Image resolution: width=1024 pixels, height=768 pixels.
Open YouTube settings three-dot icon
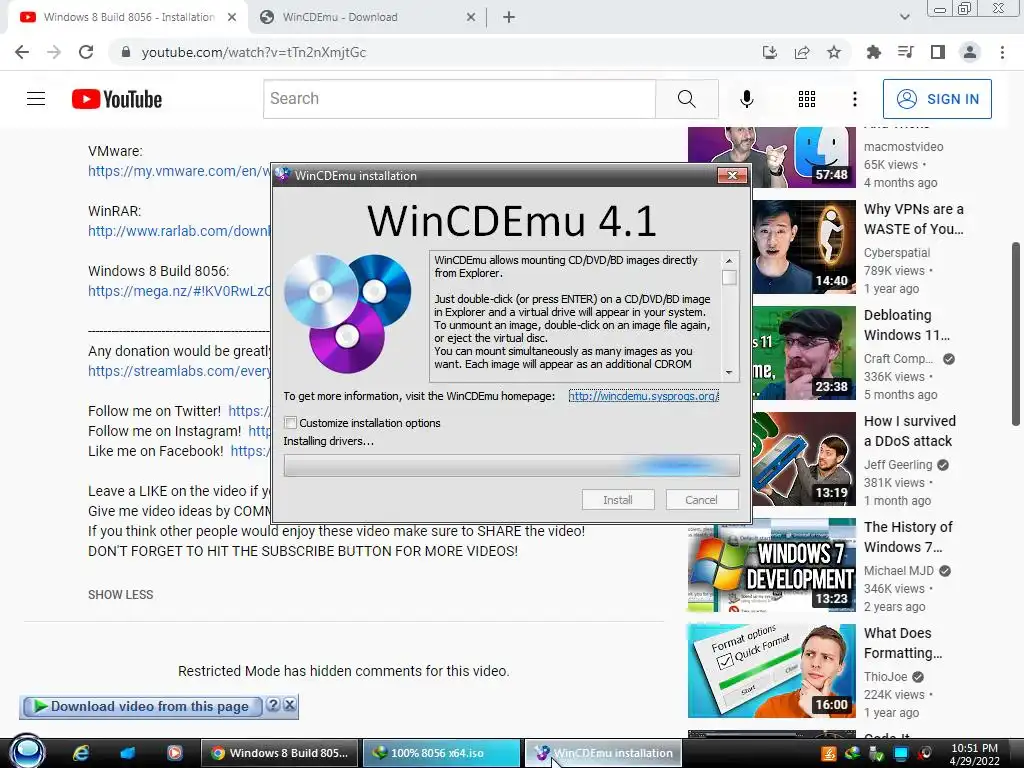[855, 99]
